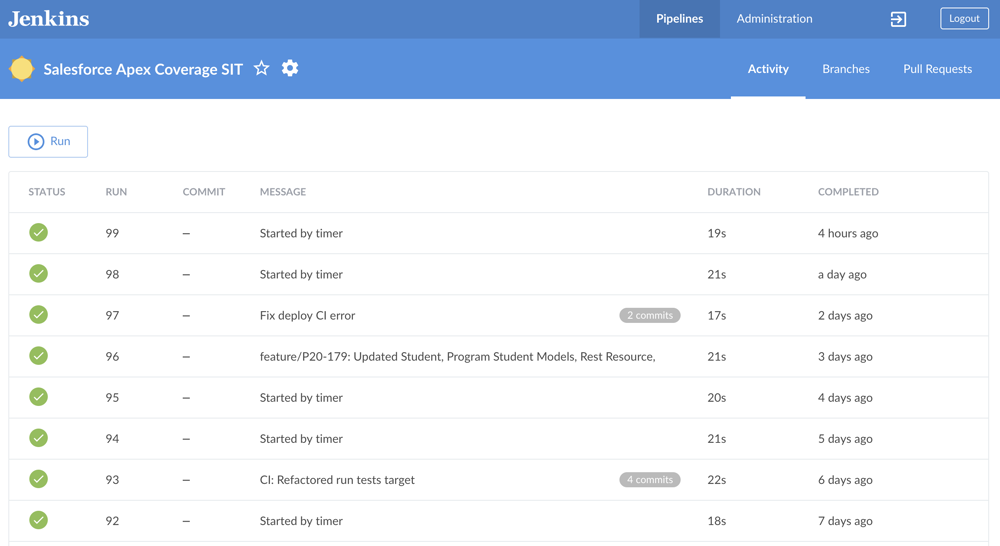Click the 4 hours ago completed time
Viewport: 1000px width, 546px height.
[848, 233]
